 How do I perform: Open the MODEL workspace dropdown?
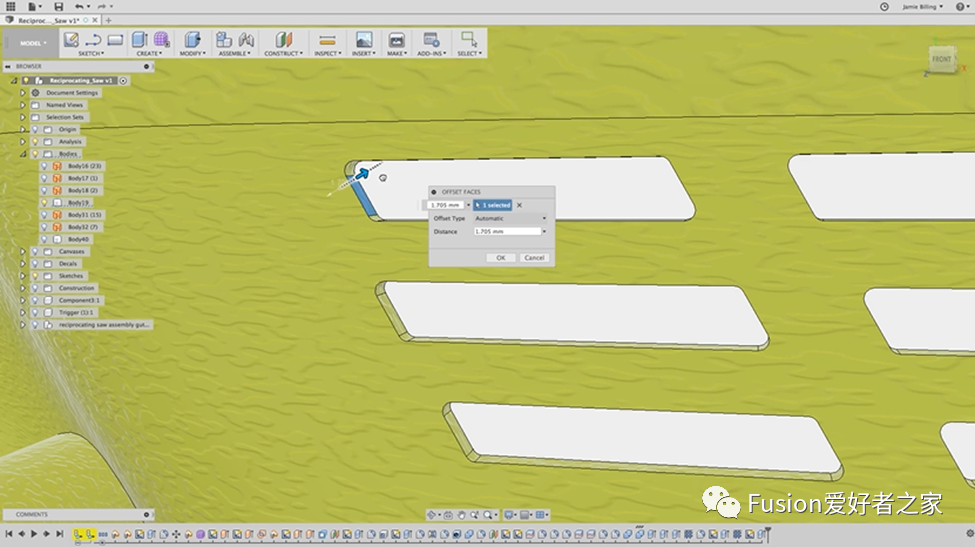click(33, 43)
